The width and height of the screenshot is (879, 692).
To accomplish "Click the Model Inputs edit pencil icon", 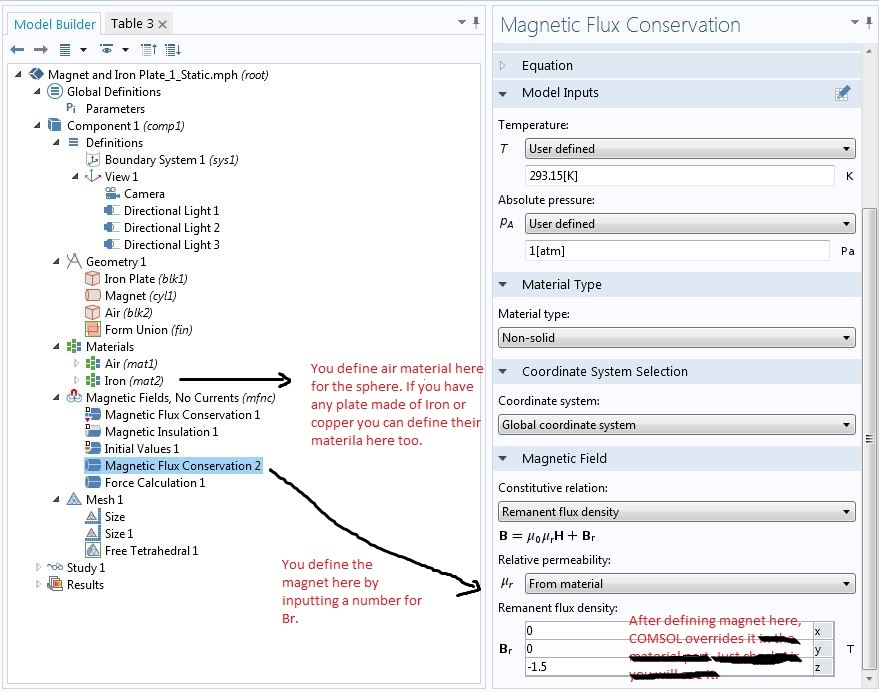I will [x=842, y=93].
